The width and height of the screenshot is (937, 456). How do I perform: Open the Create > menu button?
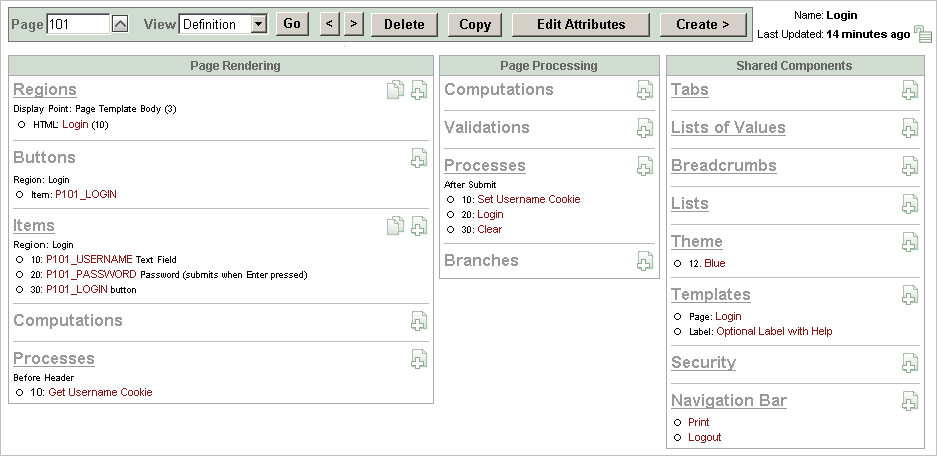pyautogui.click(x=702, y=24)
